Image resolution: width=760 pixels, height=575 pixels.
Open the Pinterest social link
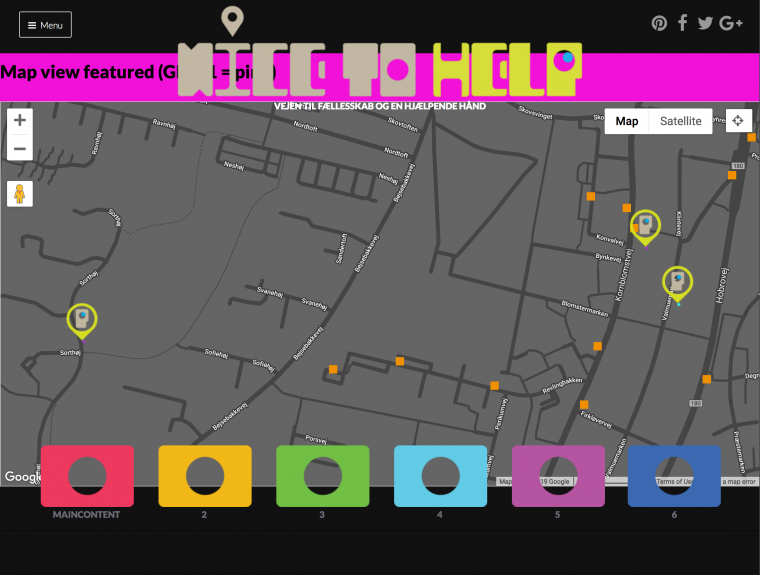659,23
